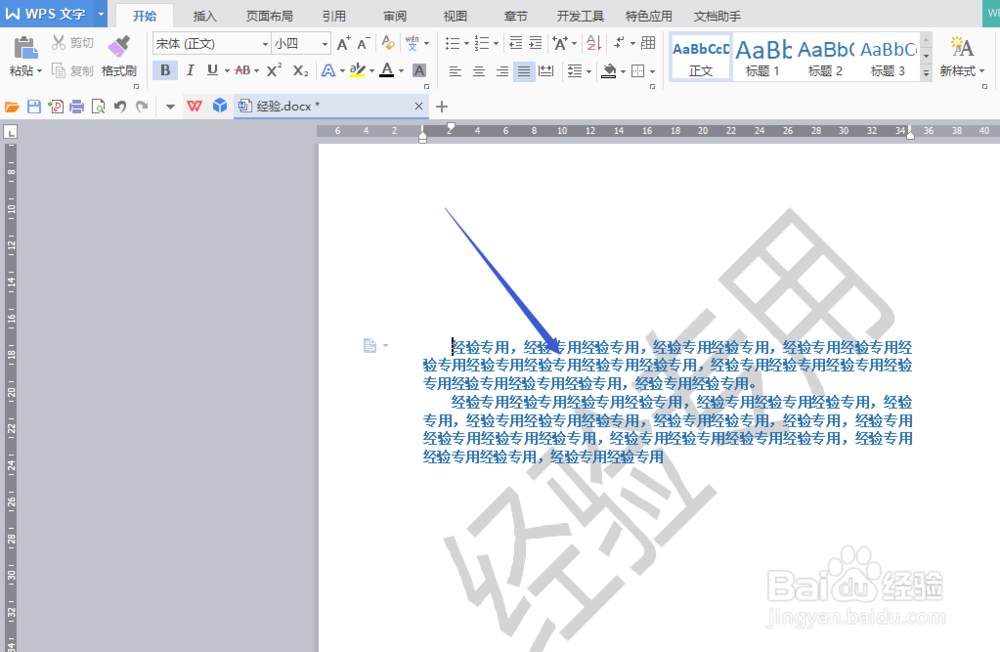
Task: Click paragraph layout icon beside text
Action: 370,345
